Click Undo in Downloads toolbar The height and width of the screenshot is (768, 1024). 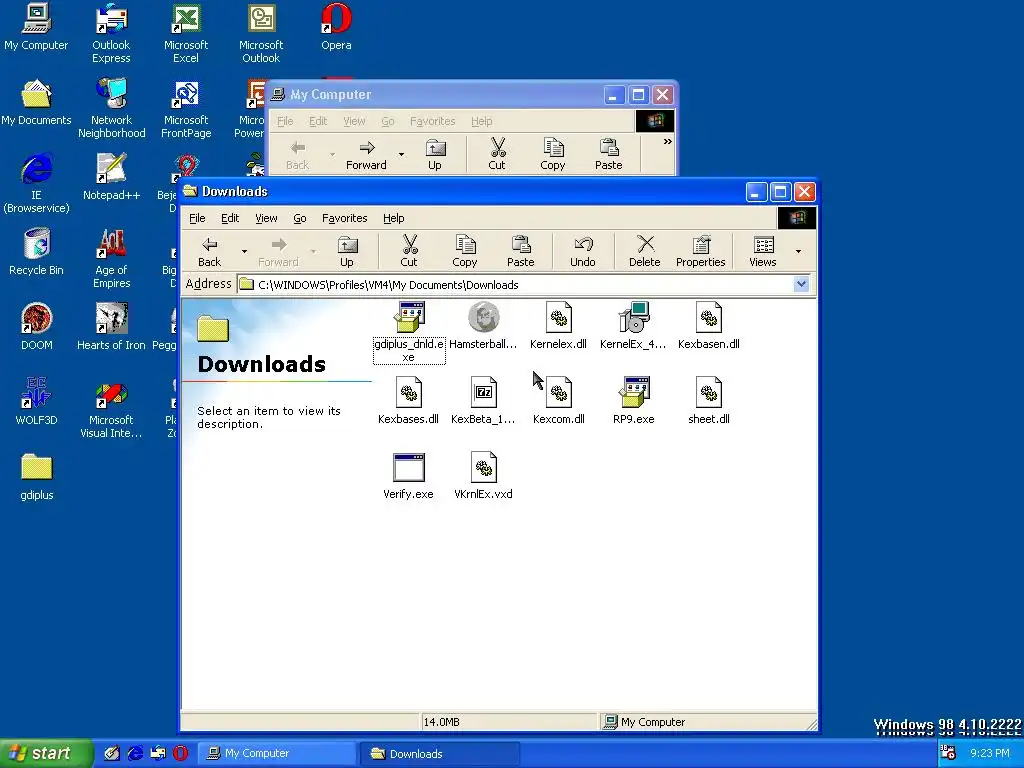click(583, 251)
